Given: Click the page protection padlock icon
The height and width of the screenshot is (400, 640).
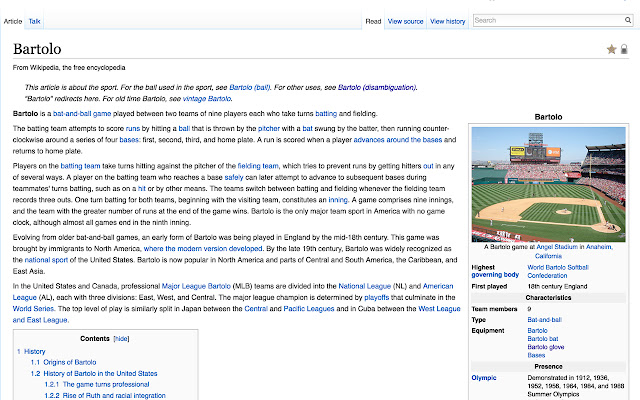Looking at the screenshot, I should click(624, 49).
